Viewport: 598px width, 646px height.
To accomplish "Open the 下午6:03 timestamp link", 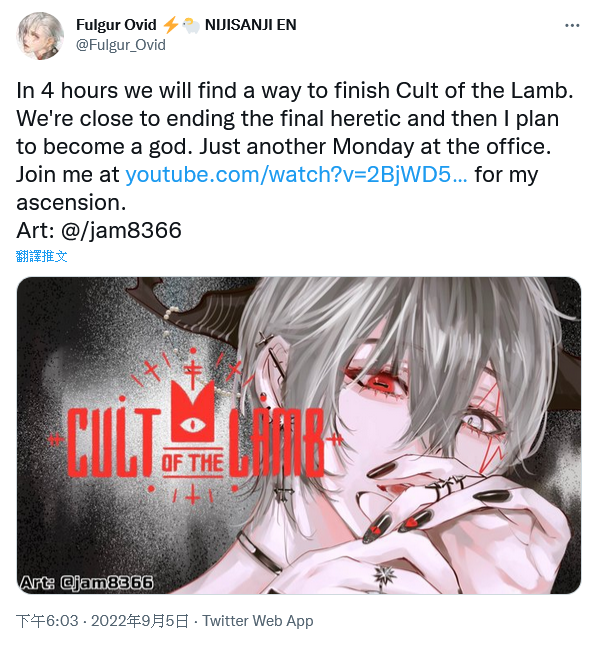I will pyautogui.click(x=47, y=621).
